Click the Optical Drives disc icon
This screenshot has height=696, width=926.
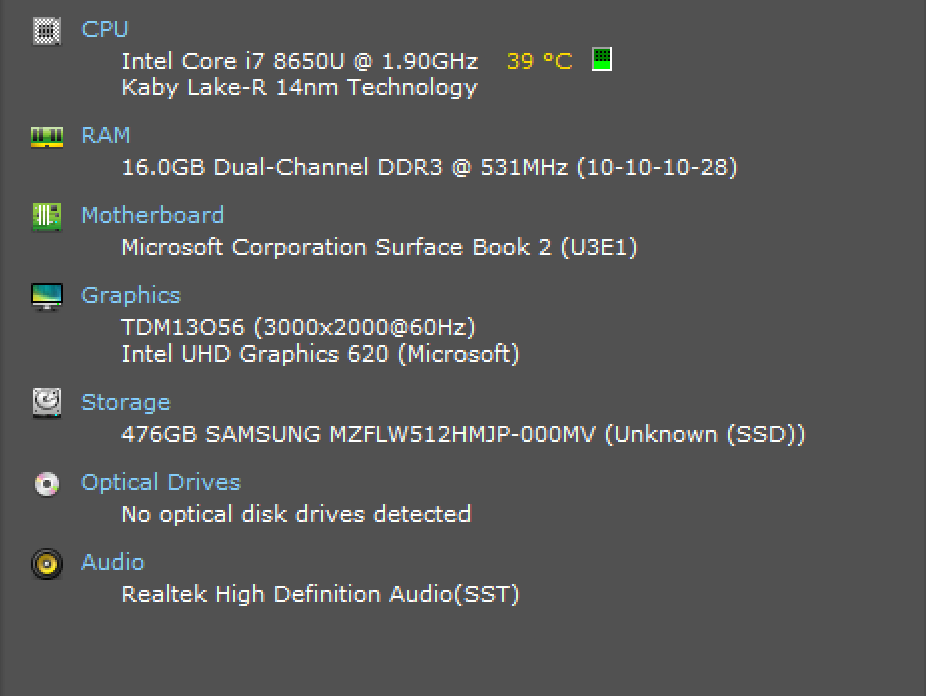(x=47, y=484)
